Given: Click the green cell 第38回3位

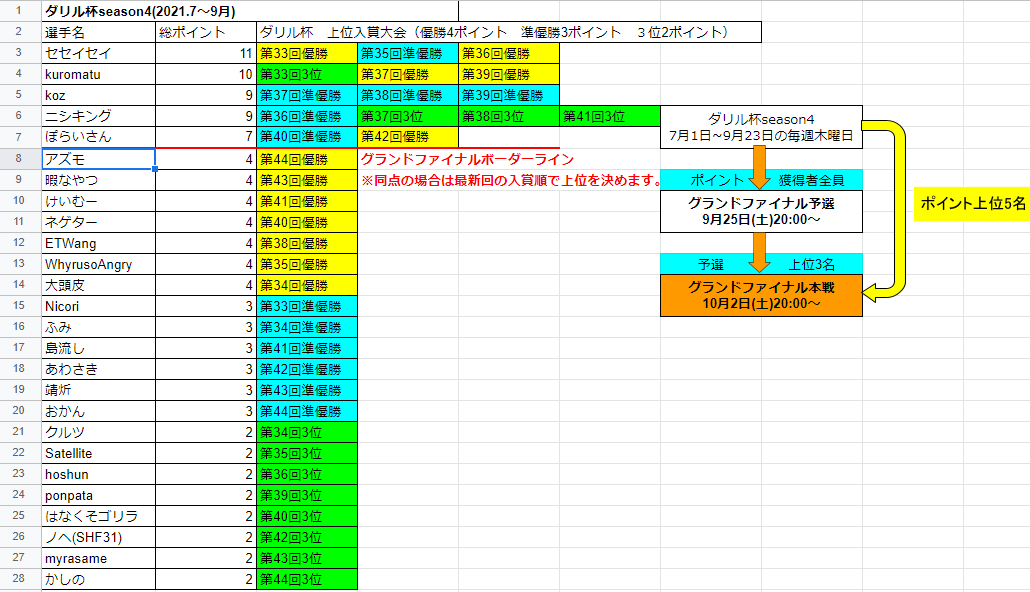Looking at the screenshot, I should point(509,116).
